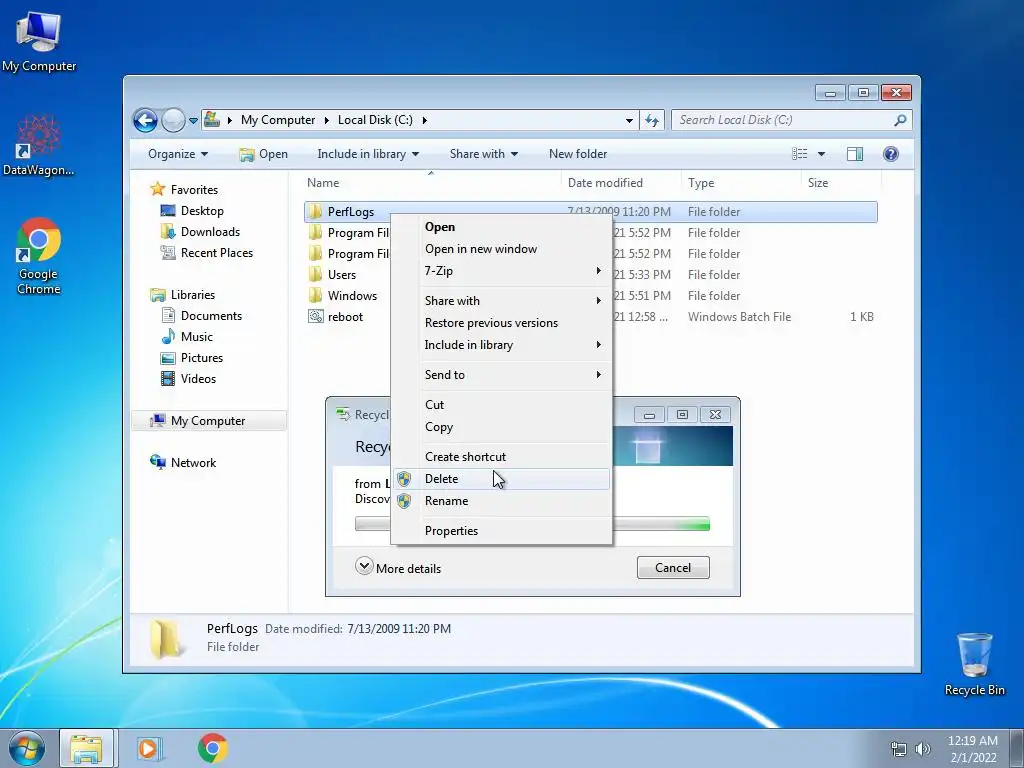Choose Delete in the context menu
Image resolution: width=1024 pixels, height=768 pixels.
[502, 479]
